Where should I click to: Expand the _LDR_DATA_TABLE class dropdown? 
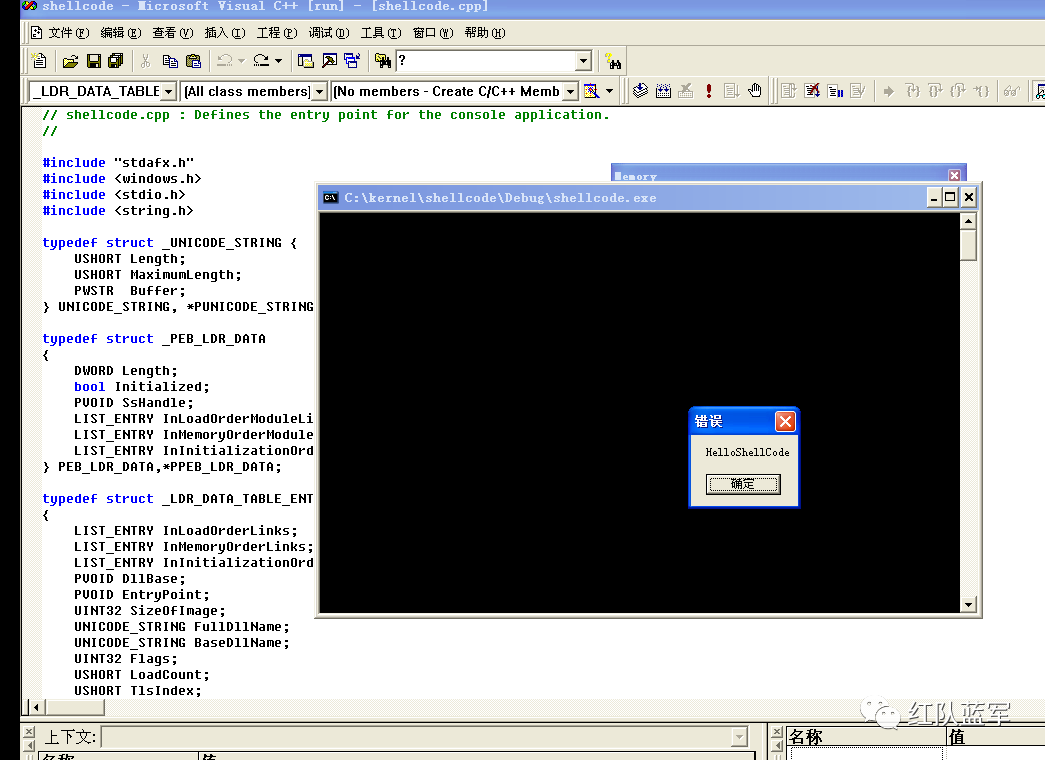[x=169, y=91]
